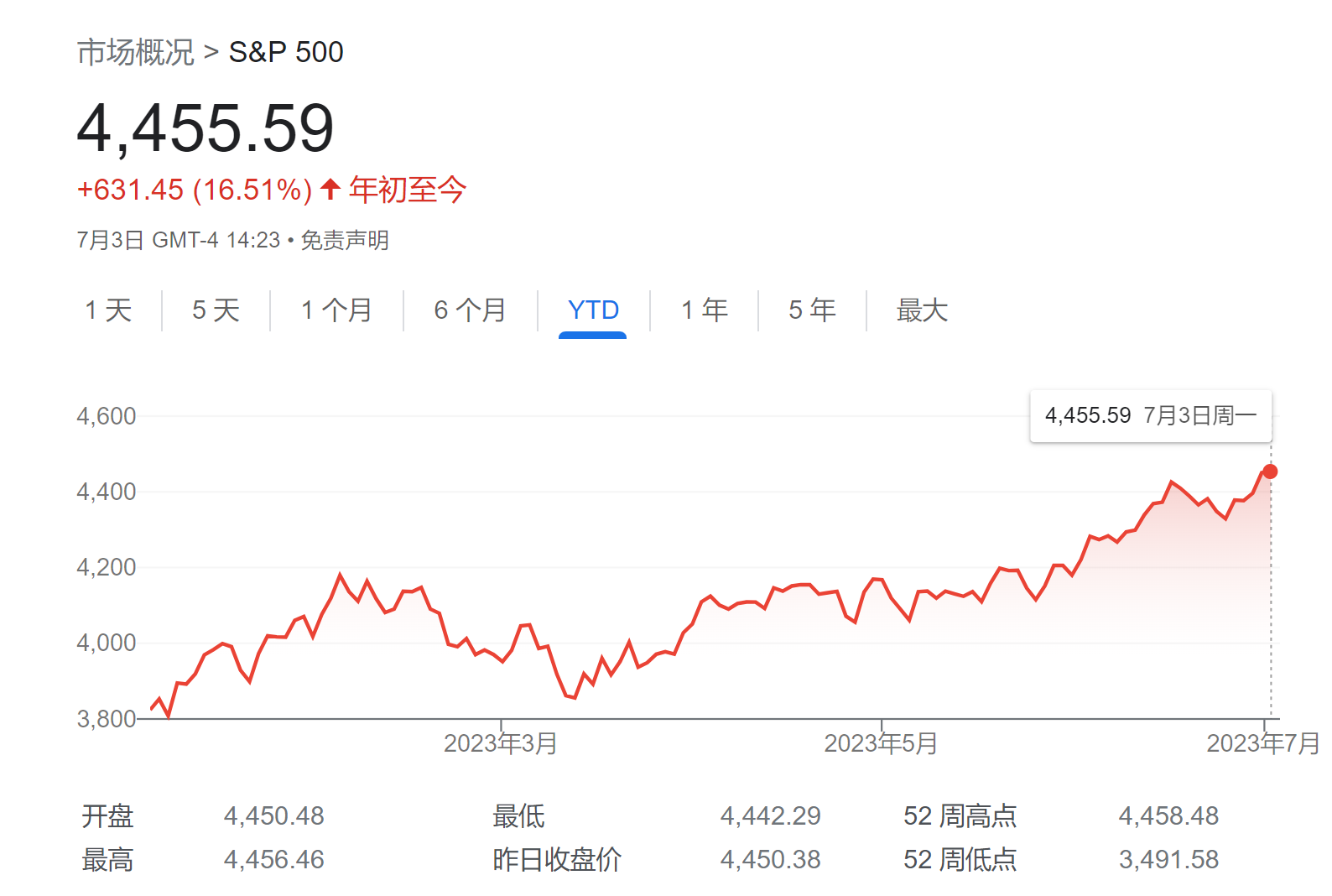Image resolution: width=1332 pixels, height=896 pixels.
Task: Click the 2023年5月 x-axis label
Action: (x=881, y=743)
